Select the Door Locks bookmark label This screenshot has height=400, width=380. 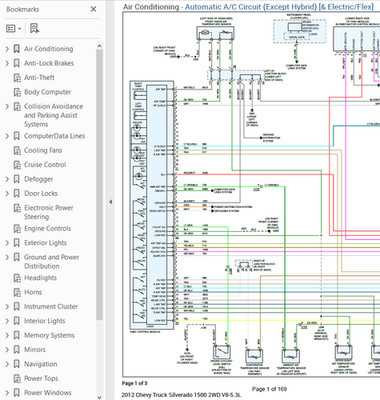[41, 193]
